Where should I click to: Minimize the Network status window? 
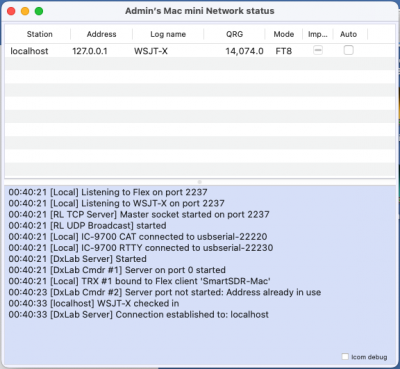click(25, 11)
